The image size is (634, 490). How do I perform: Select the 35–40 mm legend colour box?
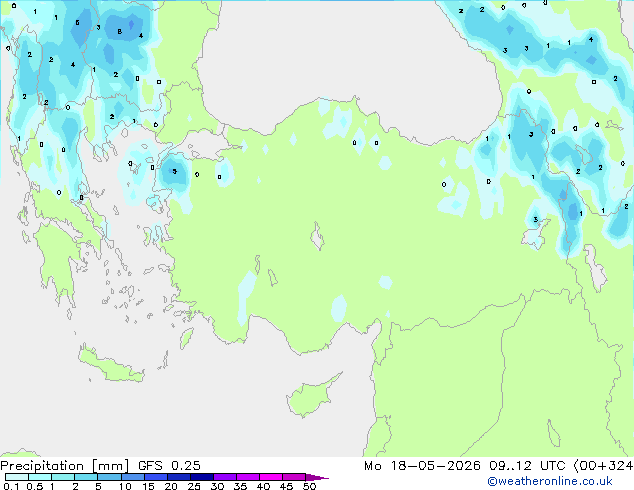coord(247,477)
